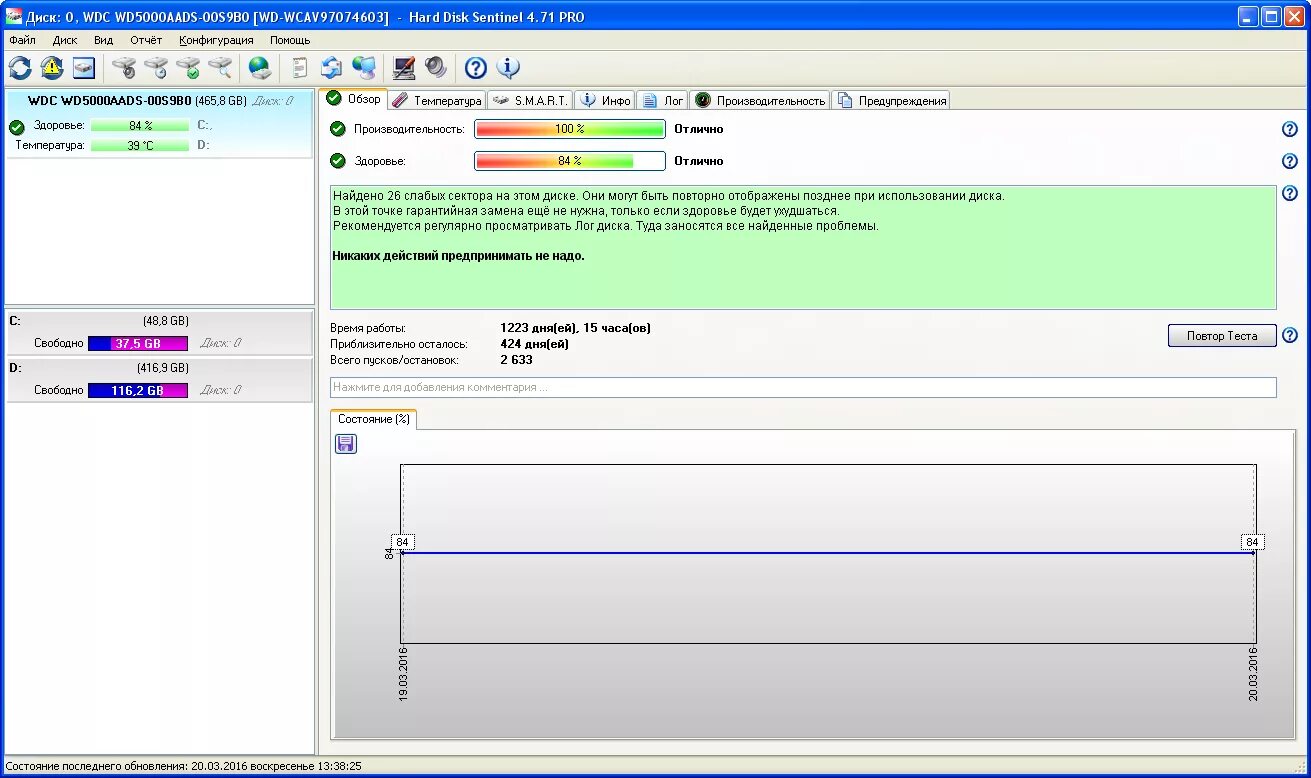This screenshot has width=1311, height=778.
Task: Open the Файл menu
Action: pyautogui.click(x=22, y=40)
